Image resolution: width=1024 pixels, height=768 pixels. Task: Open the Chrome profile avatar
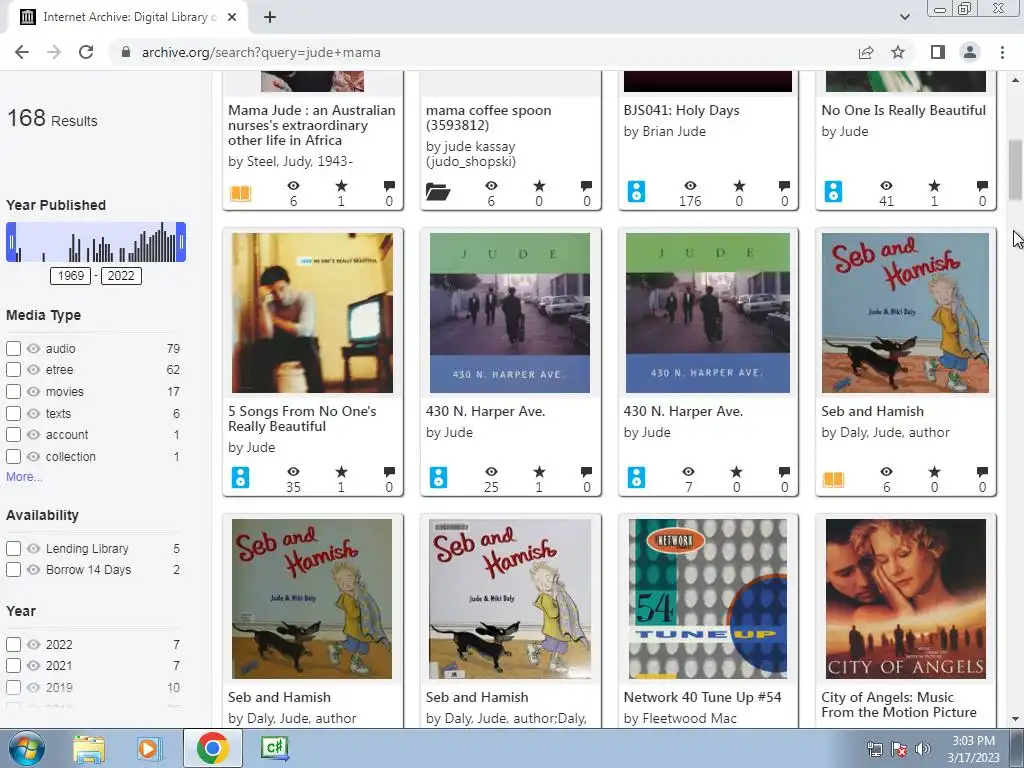[970, 52]
